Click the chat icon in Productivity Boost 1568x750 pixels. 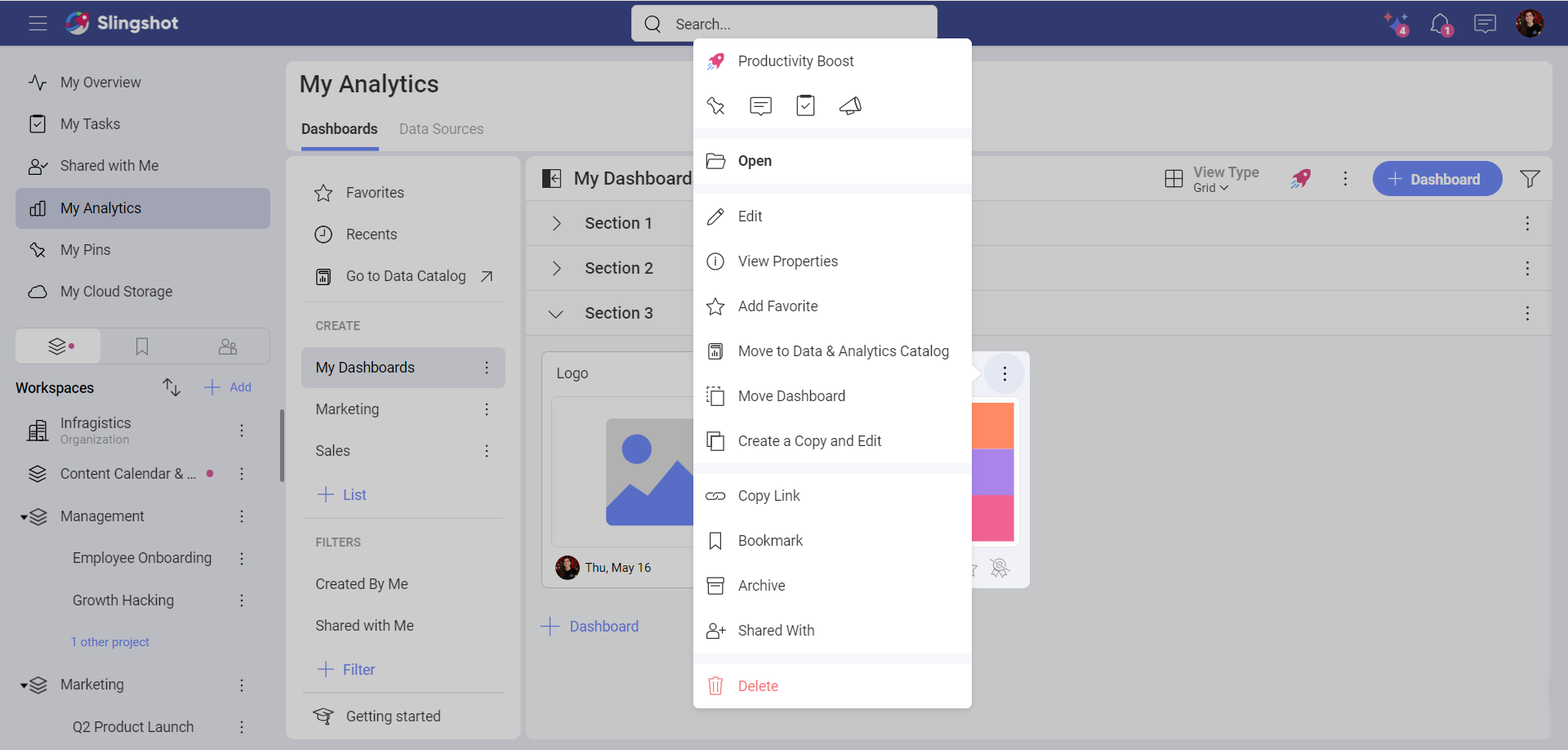760,106
